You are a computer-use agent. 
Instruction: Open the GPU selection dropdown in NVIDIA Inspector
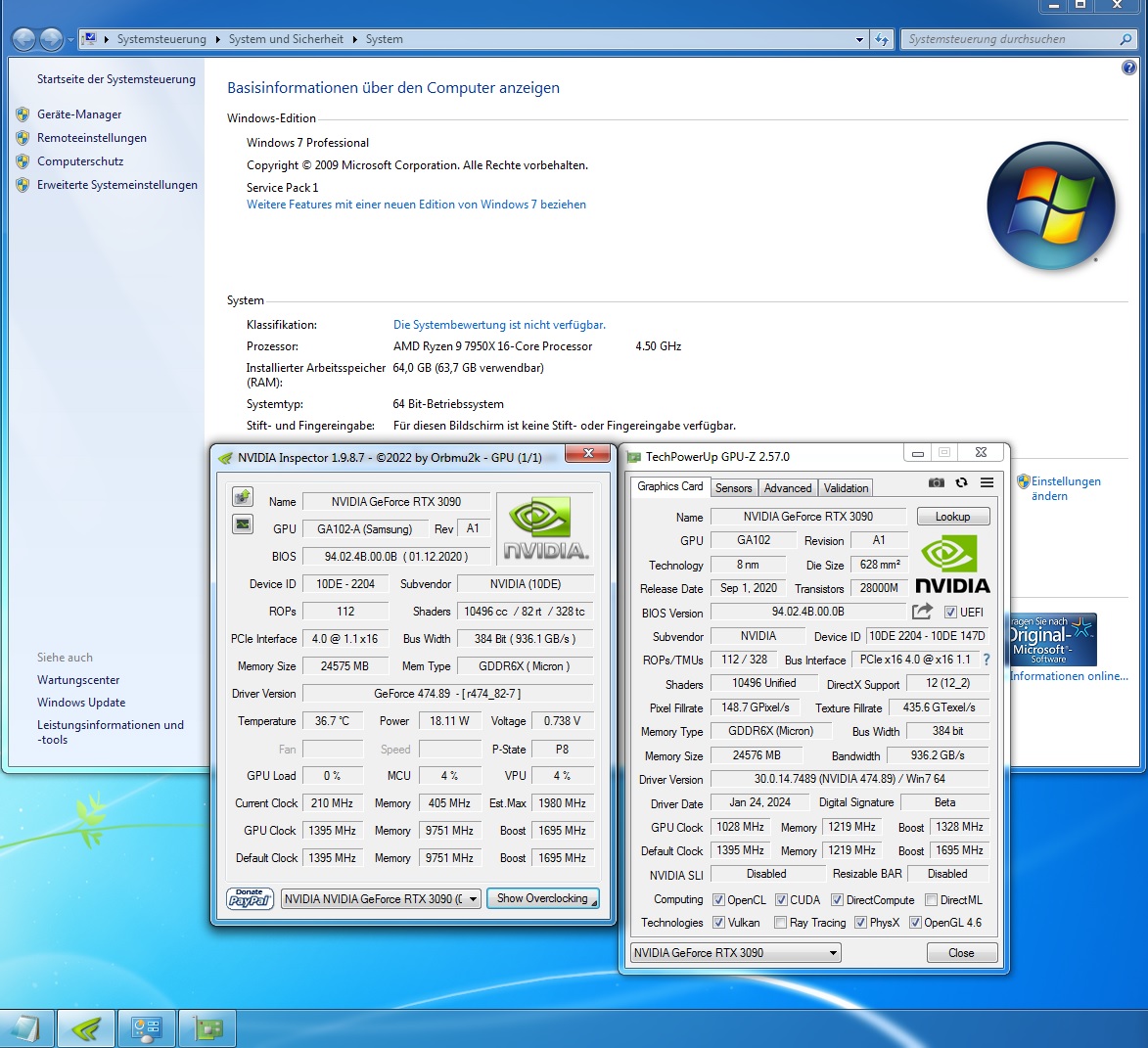coord(381,898)
